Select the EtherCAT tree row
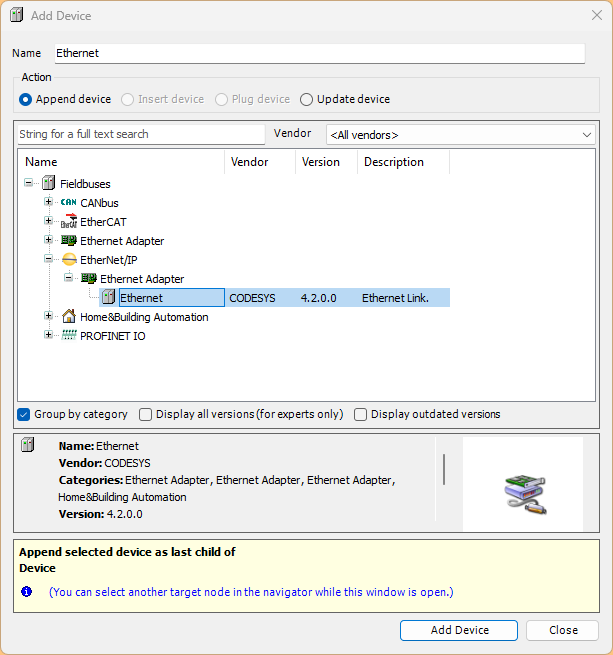 tap(103, 222)
